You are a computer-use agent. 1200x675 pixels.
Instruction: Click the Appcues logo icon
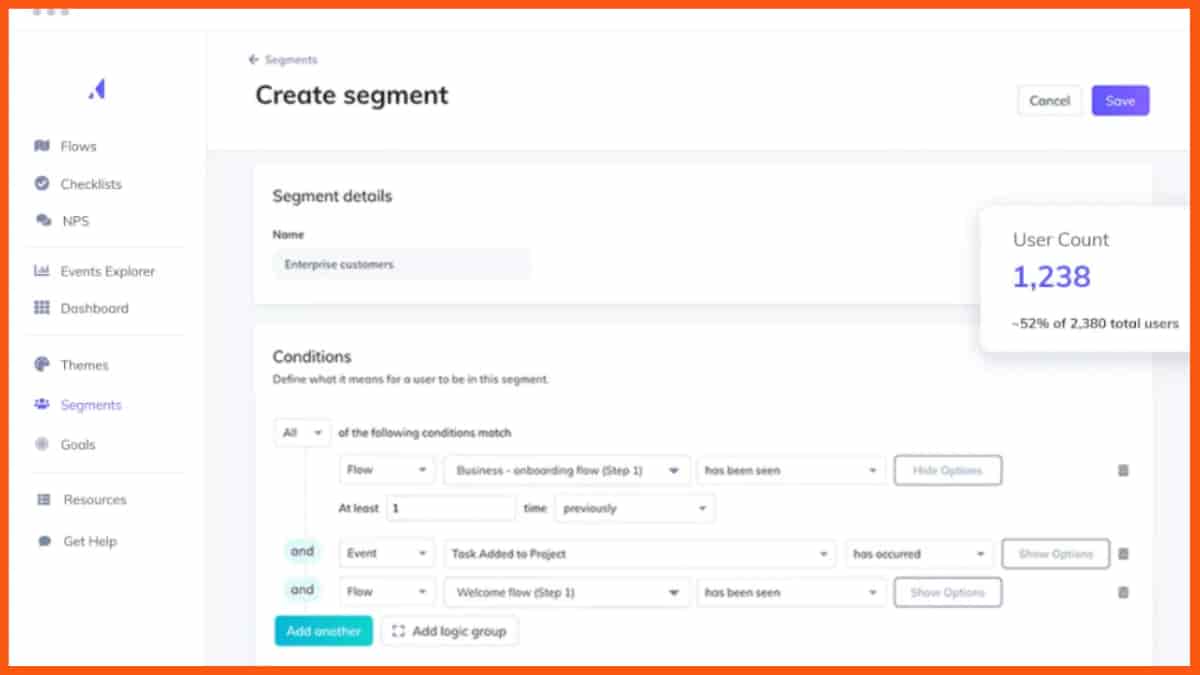(97, 90)
